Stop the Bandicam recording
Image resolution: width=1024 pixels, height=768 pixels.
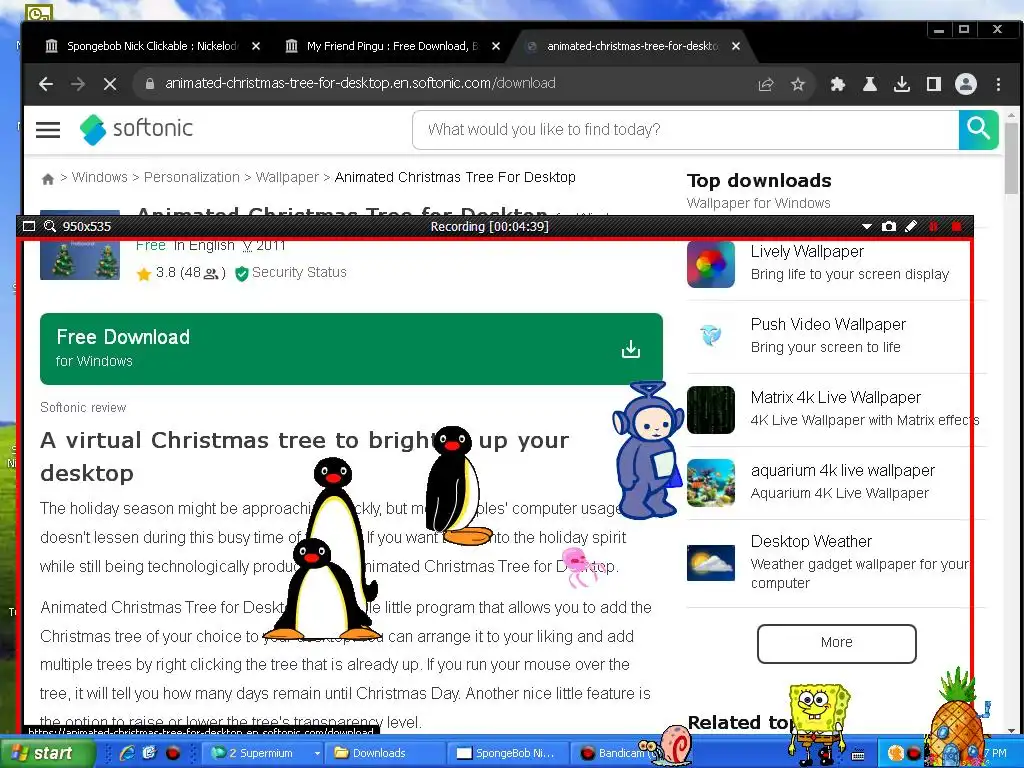tap(956, 226)
